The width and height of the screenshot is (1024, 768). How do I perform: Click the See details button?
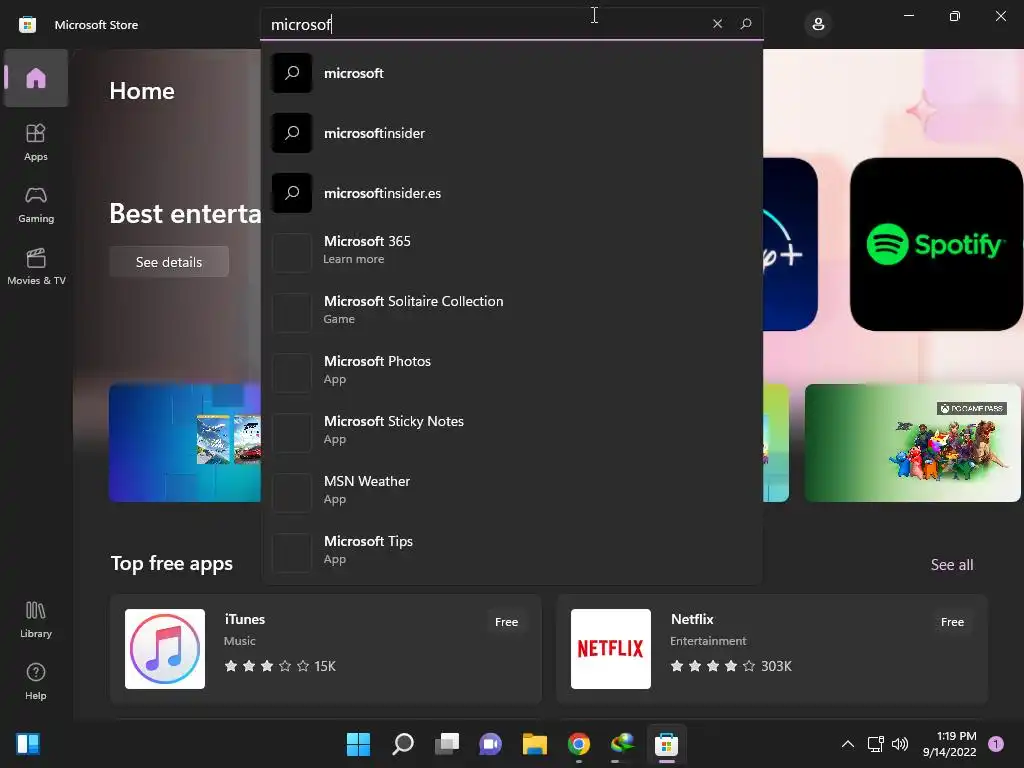169,262
